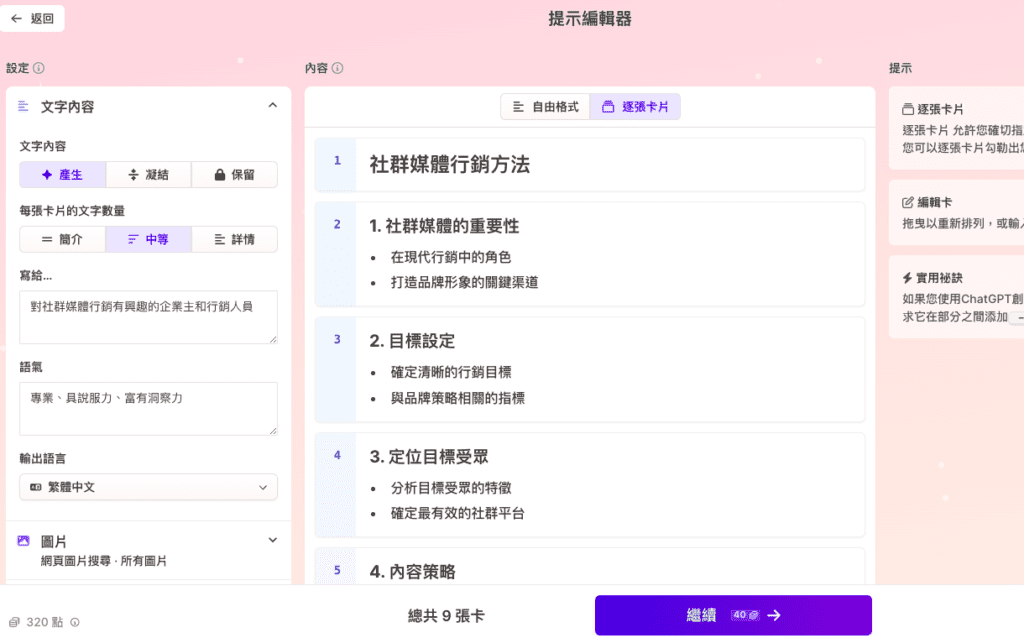
Task: Click the 返回 back button
Action: pos(33,18)
